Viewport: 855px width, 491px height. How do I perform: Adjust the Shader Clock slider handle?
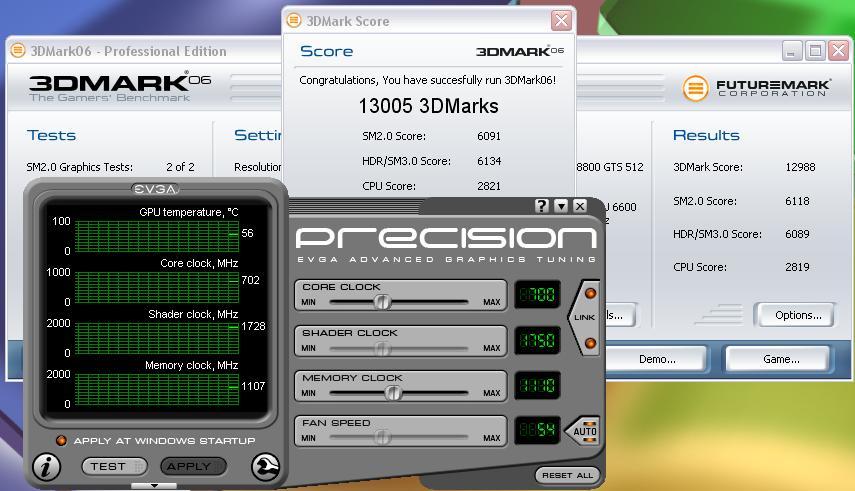coord(383,348)
